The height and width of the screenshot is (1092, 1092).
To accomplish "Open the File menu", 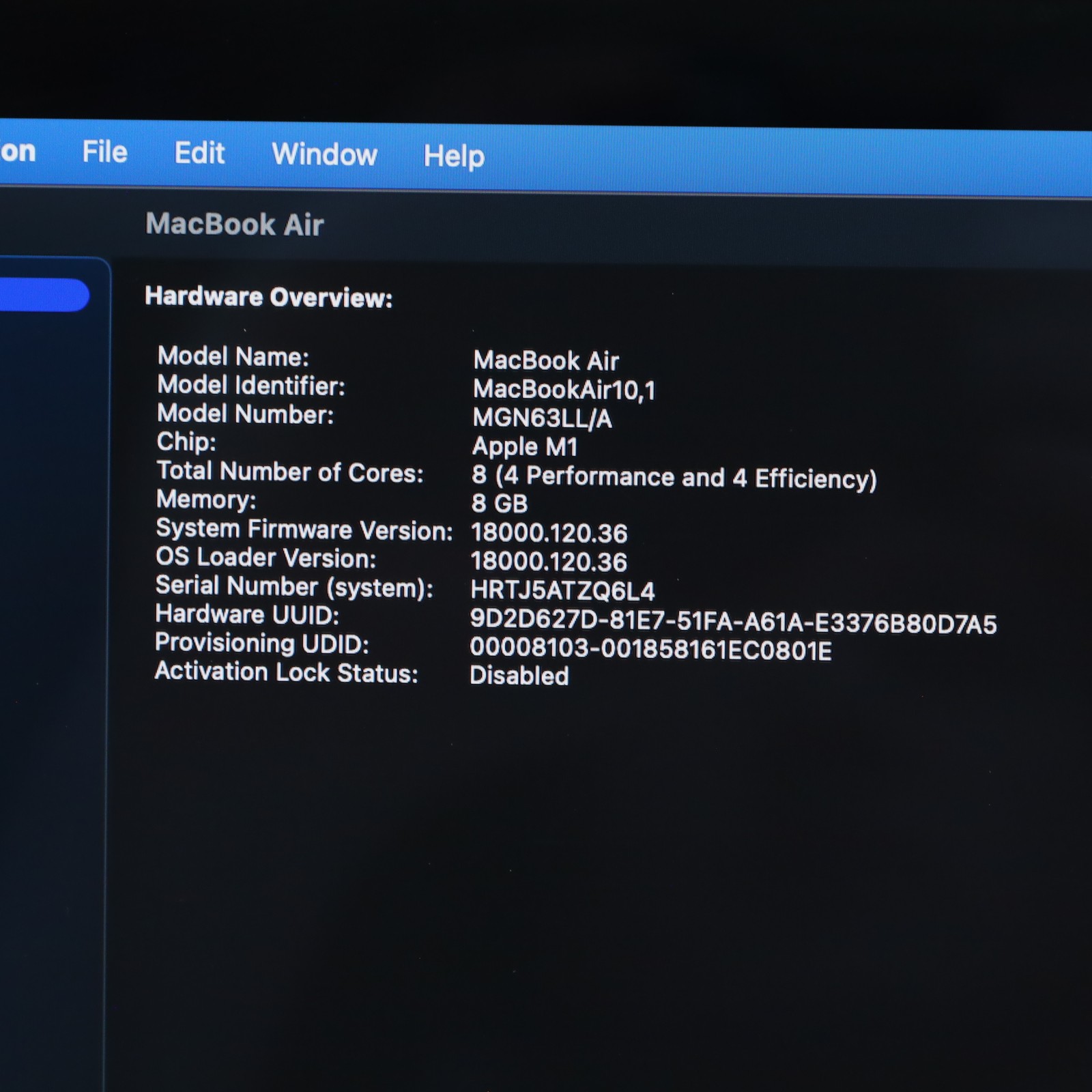I will click(x=104, y=152).
